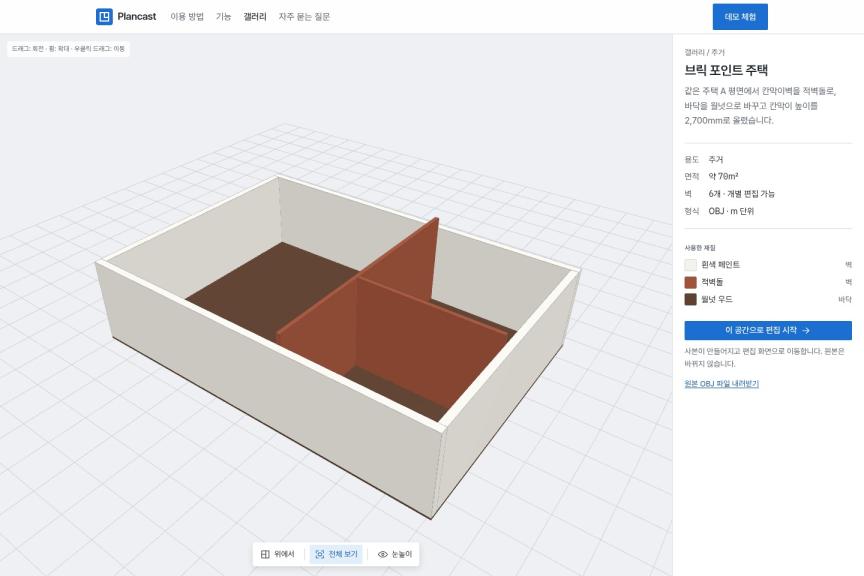The image size is (864, 576).
Task: Switch to 위에서 top view
Action: (278, 554)
